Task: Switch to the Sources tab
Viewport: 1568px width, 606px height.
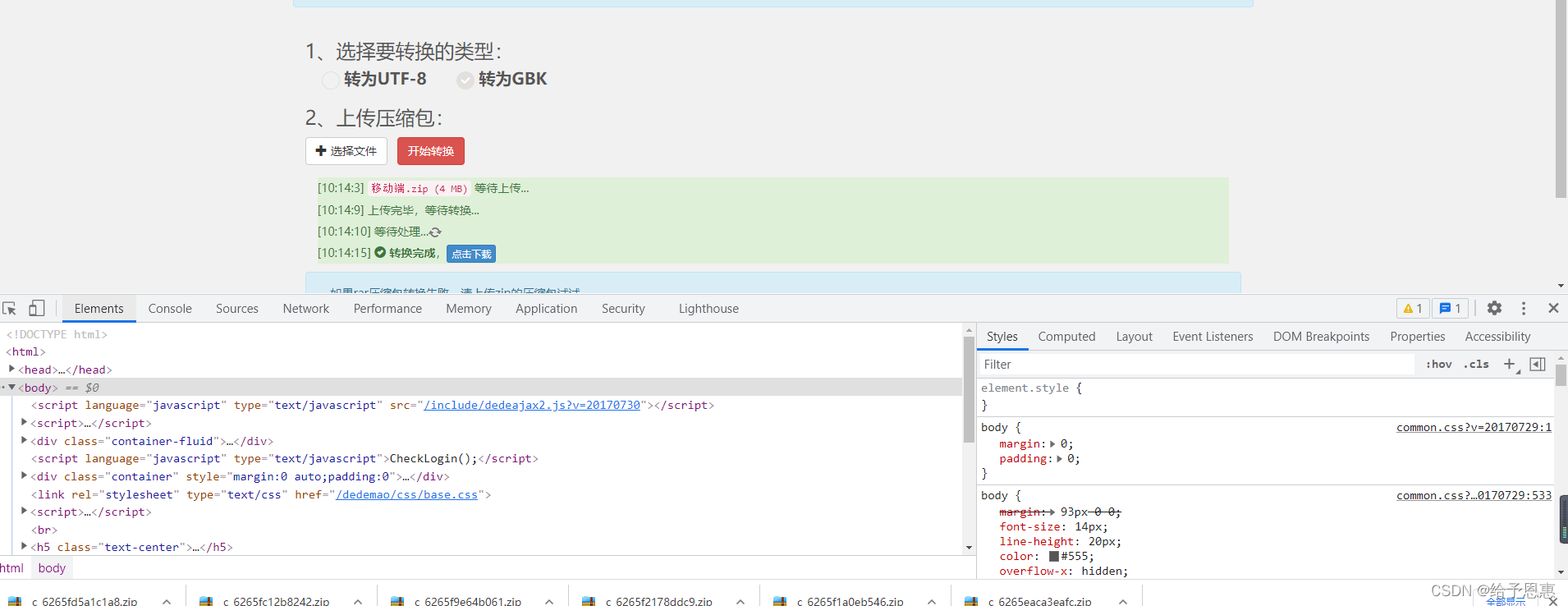Action: [237, 309]
